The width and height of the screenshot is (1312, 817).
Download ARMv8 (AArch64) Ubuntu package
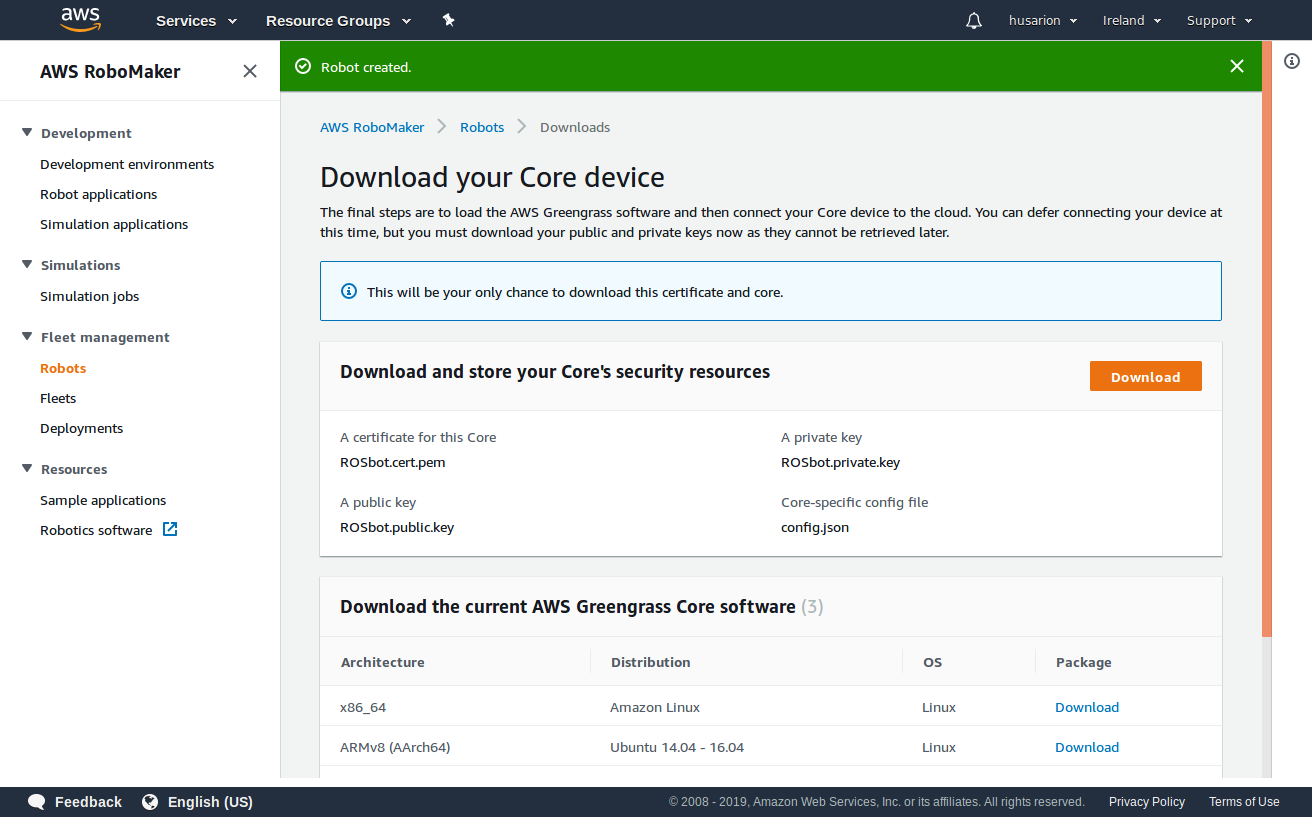click(x=1087, y=747)
